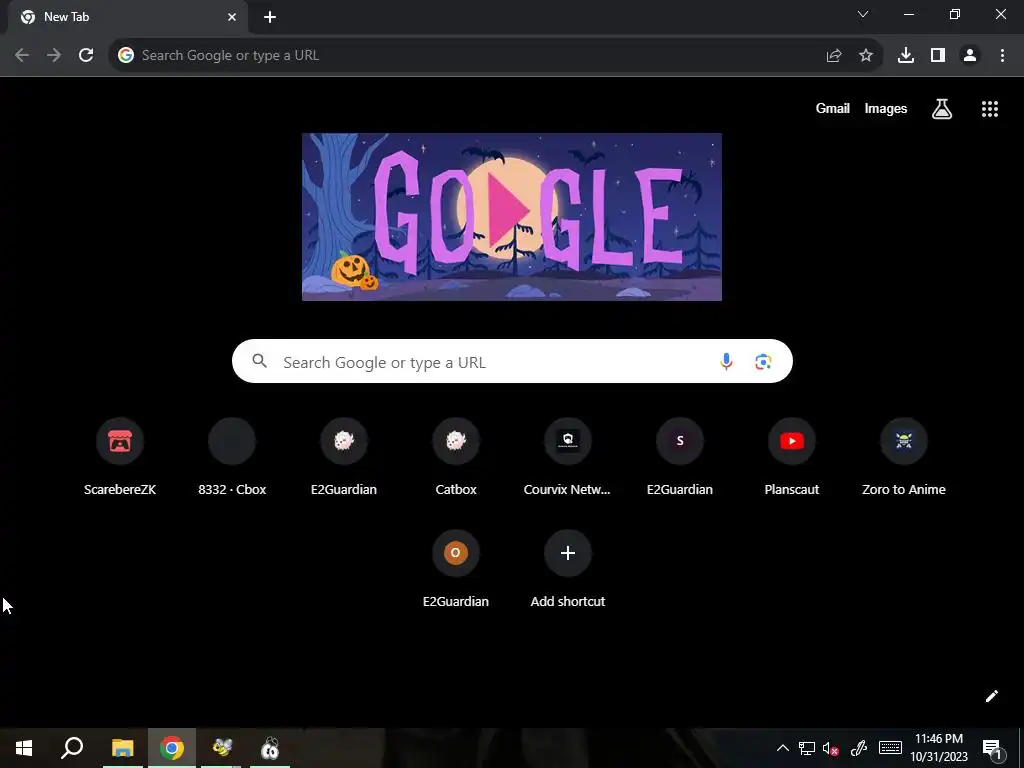1024x768 pixels.
Task: Reload the page with refresh icon
Action: pos(86,56)
